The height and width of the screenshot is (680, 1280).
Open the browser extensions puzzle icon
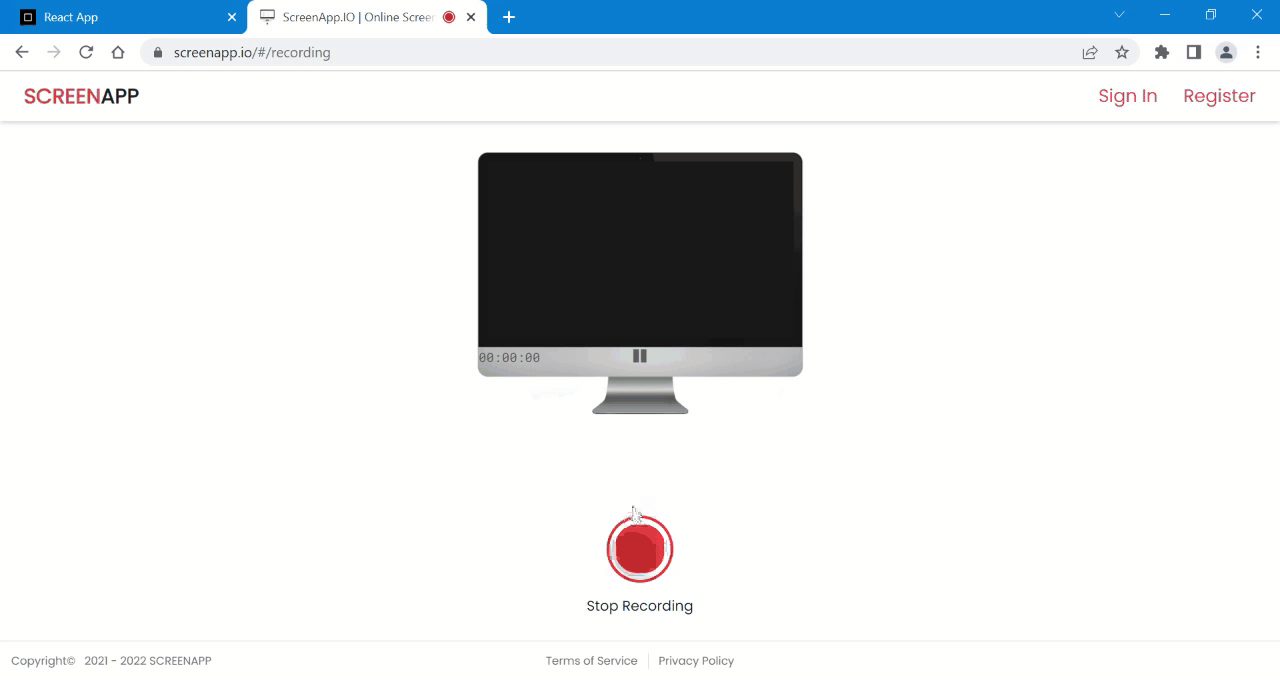(1161, 52)
